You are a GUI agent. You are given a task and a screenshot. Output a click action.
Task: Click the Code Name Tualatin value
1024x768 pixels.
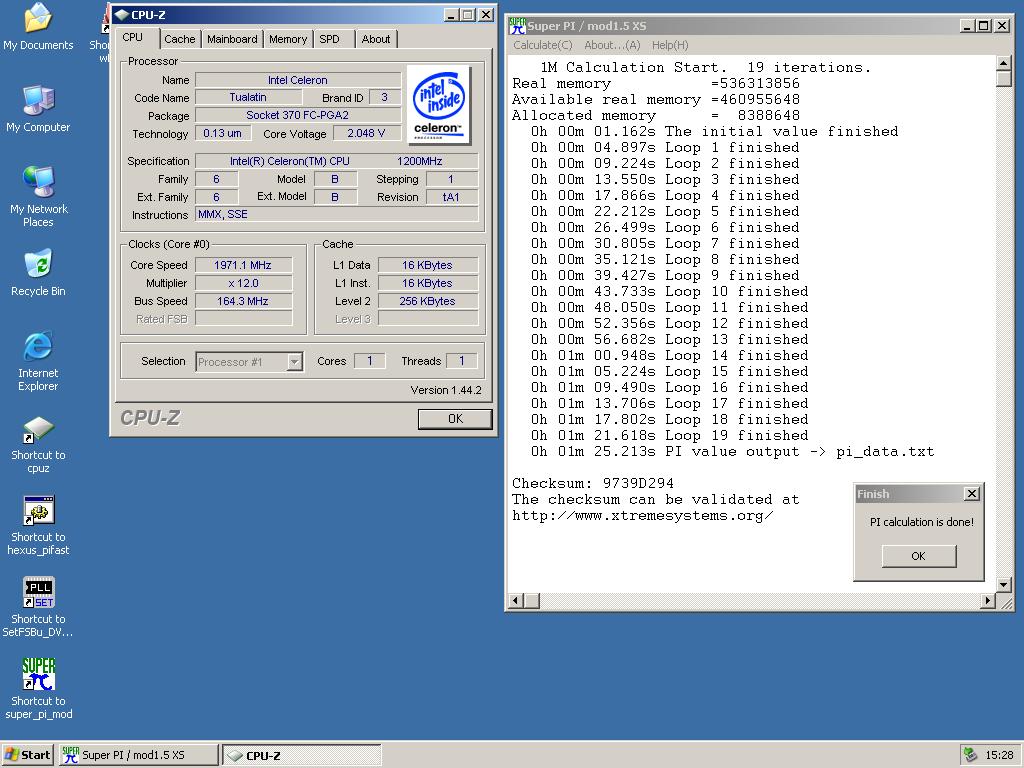point(248,97)
